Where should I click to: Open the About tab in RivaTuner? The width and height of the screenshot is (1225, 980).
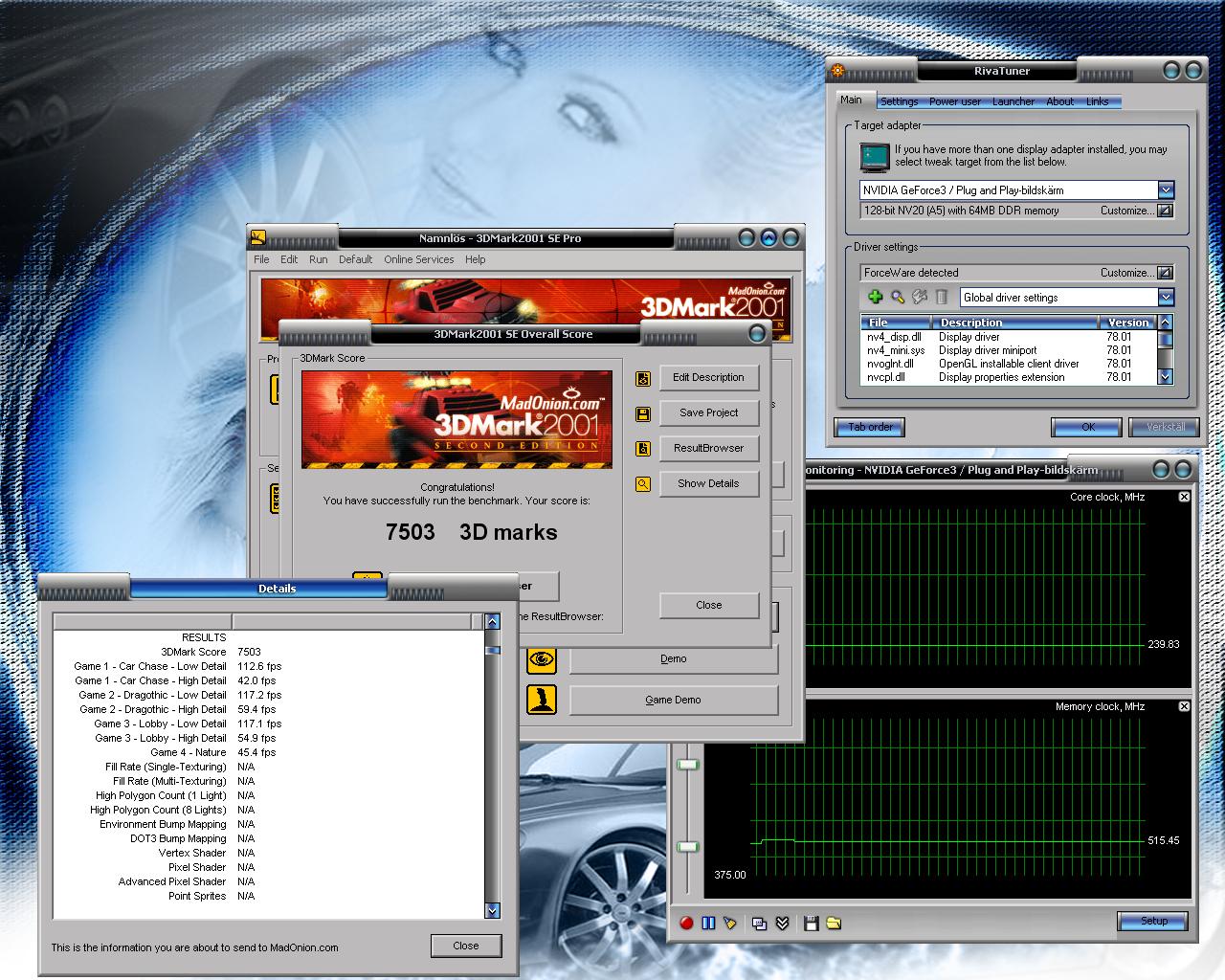1059,101
